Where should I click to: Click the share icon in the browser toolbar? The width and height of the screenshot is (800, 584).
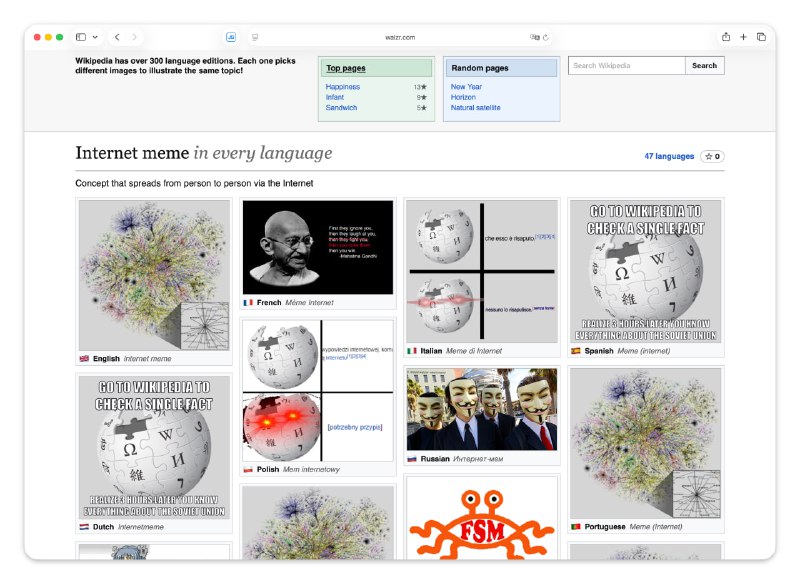pos(725,36)
